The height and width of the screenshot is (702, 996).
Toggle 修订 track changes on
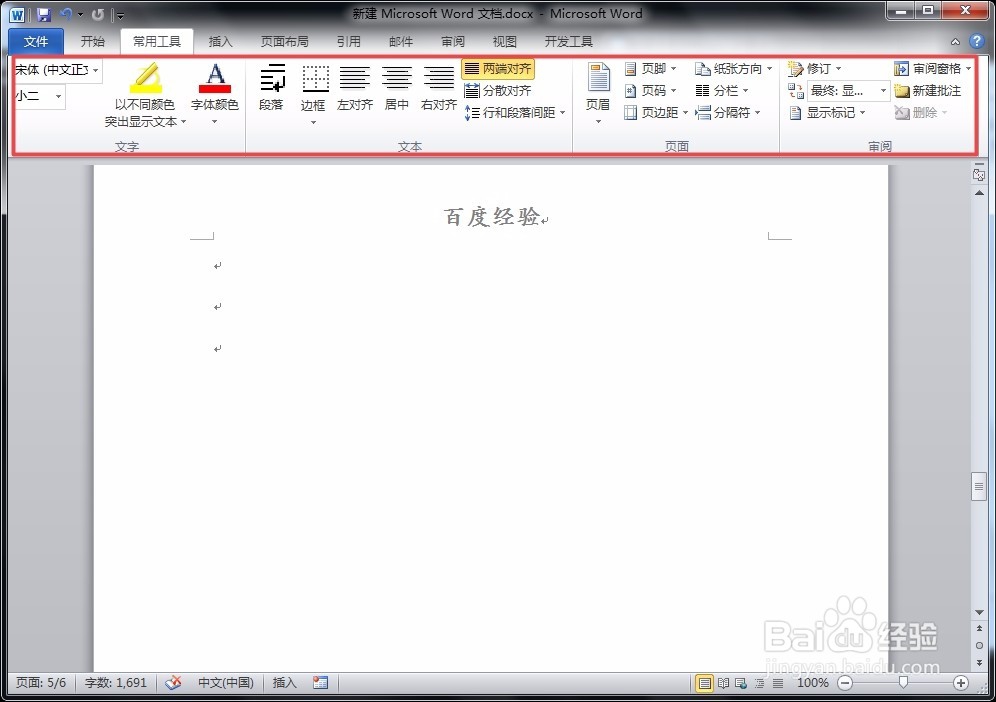coord(814,68)
